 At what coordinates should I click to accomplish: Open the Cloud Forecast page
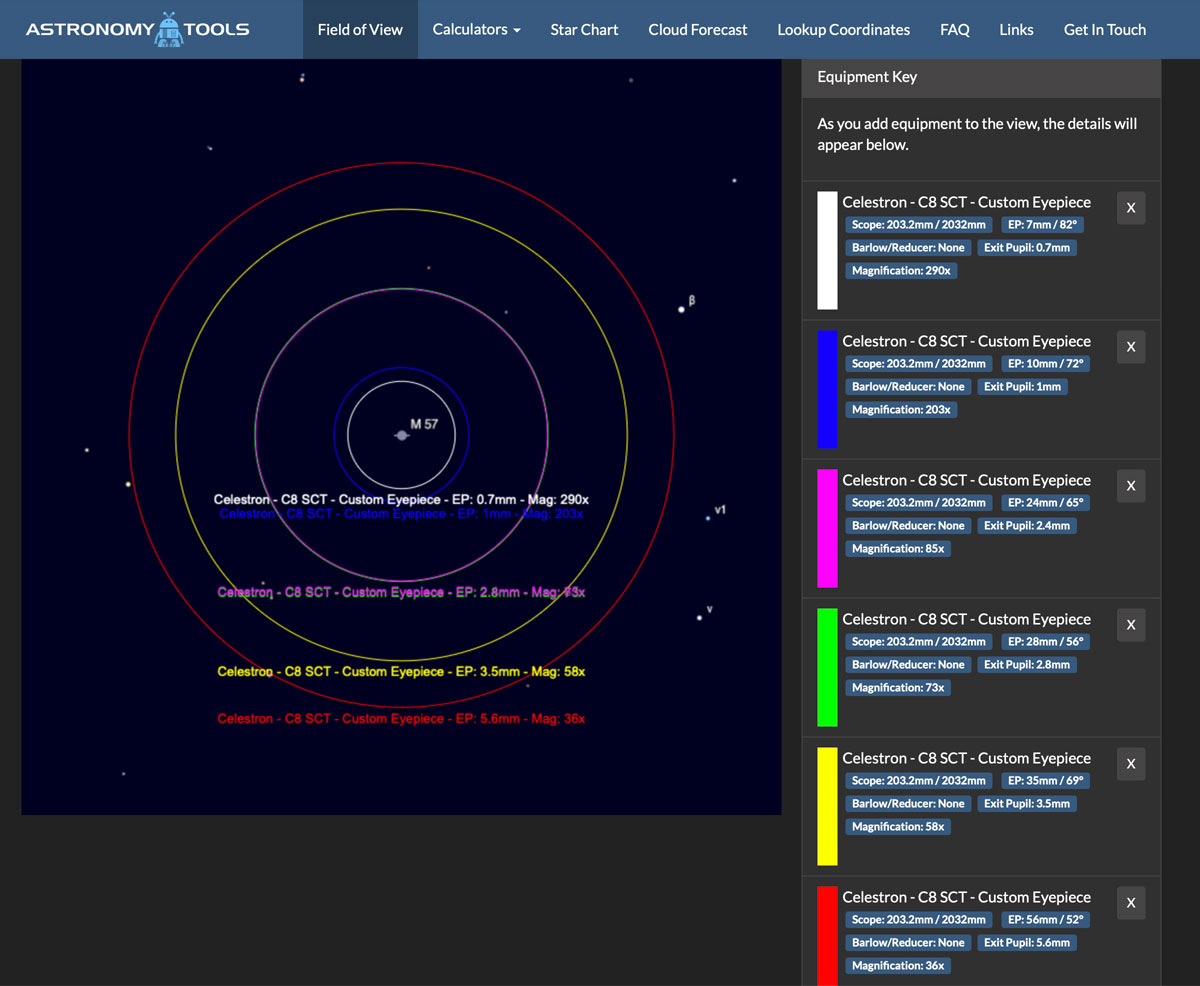[698, 29]
